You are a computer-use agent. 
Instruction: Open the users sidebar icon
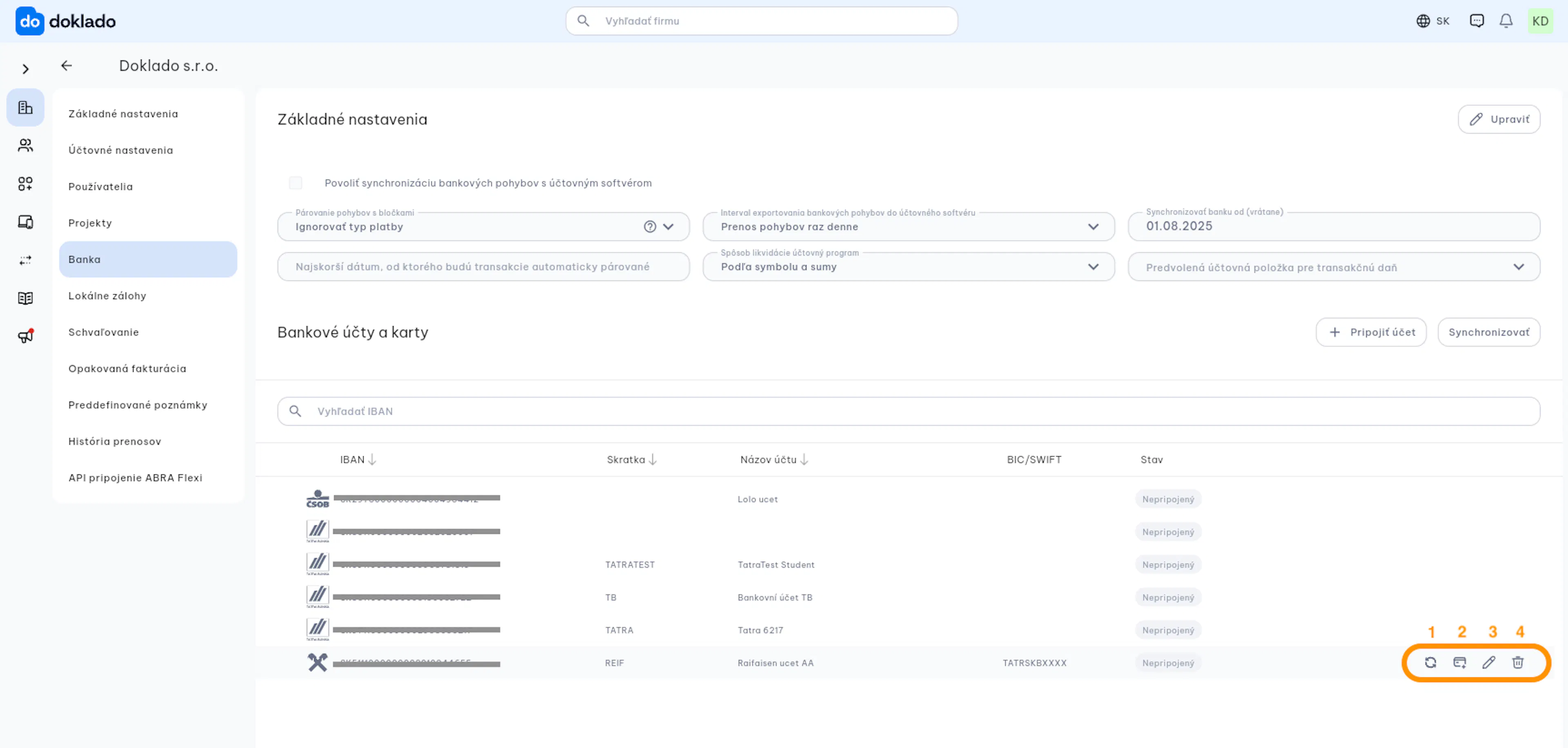point(26,145)
